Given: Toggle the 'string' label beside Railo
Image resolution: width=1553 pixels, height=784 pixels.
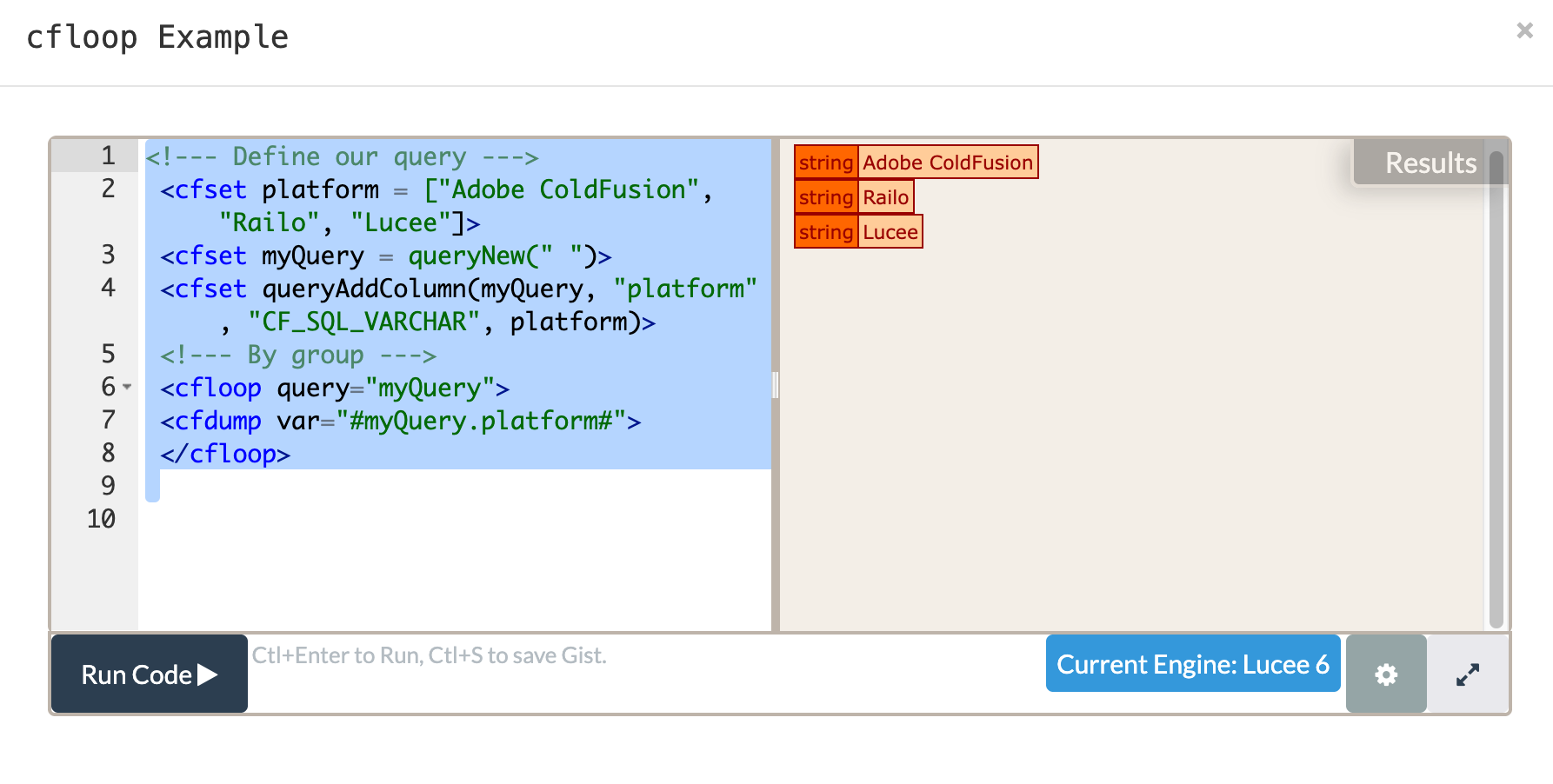Looking at the screenshot, I should coord(825,197).
